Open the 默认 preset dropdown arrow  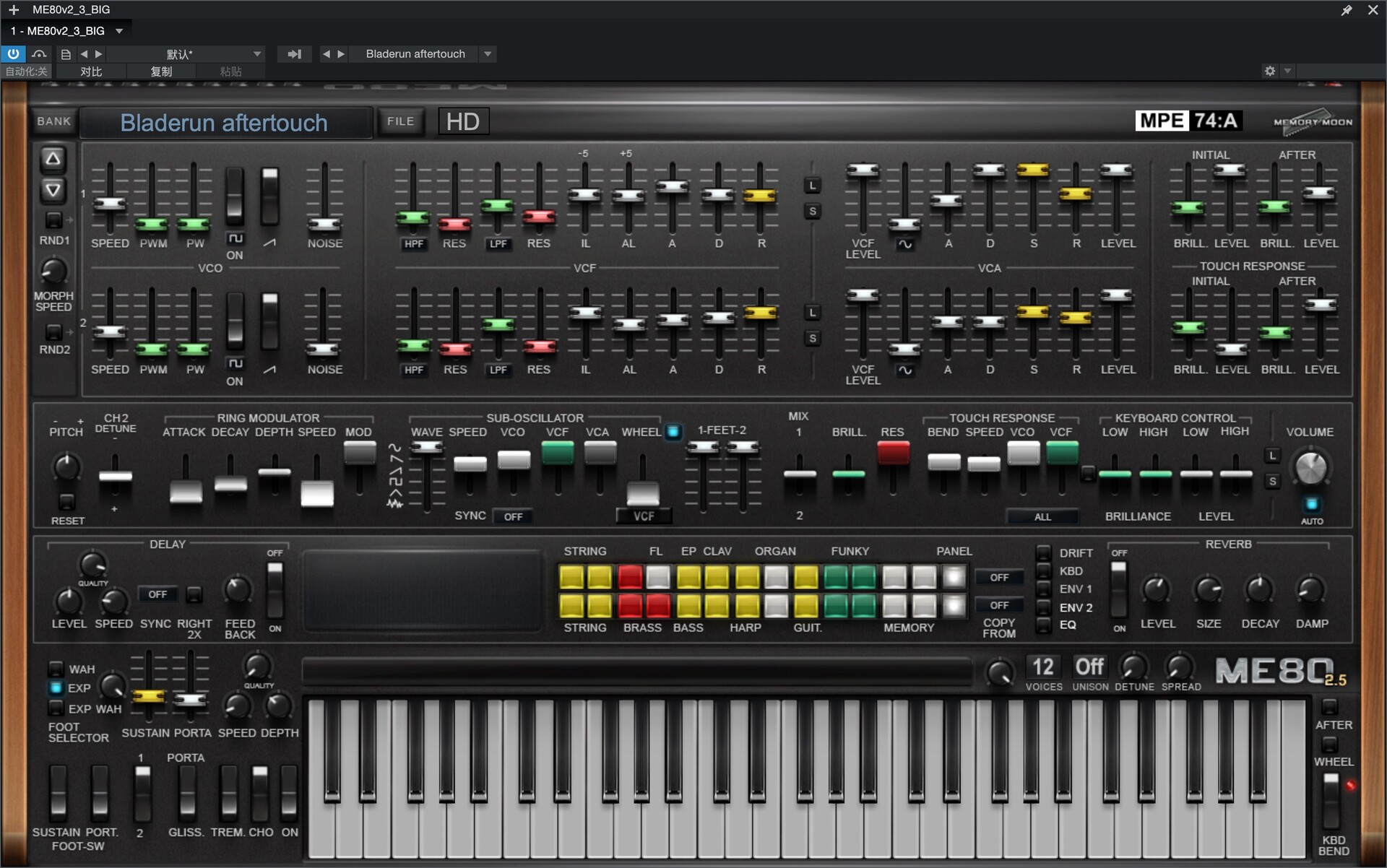coord(257,54)
